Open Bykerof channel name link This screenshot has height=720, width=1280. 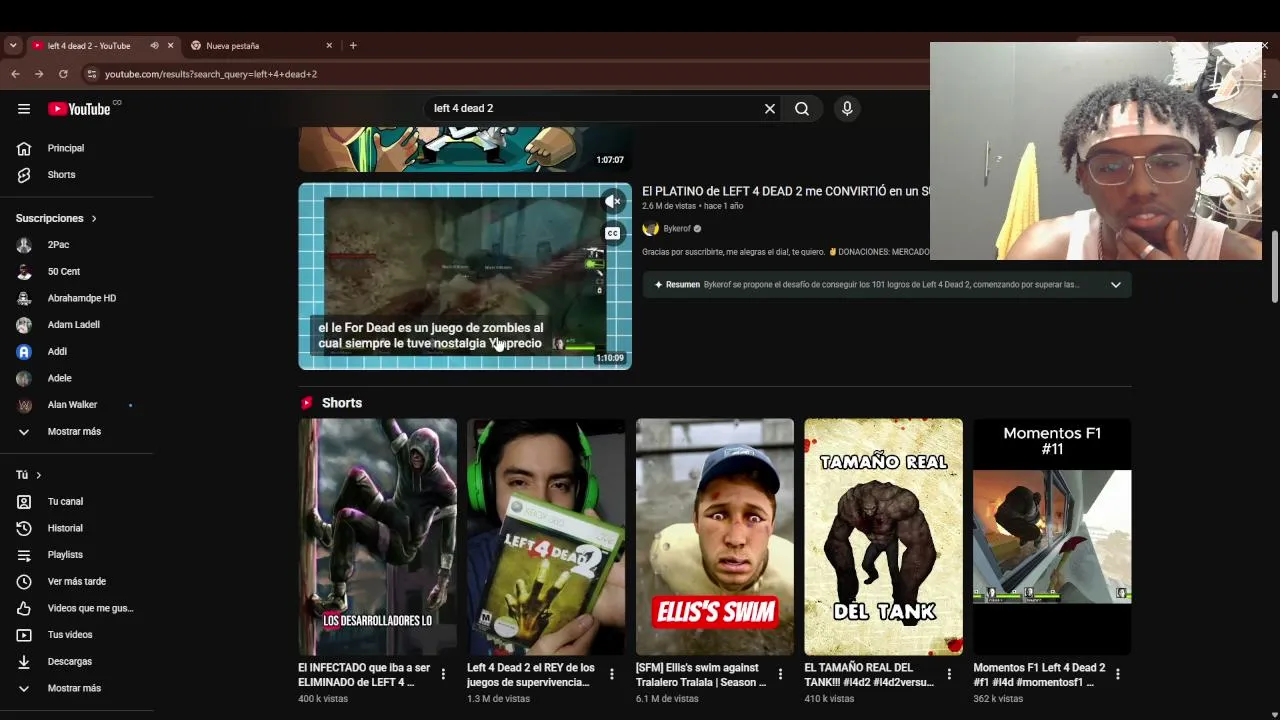click(677, 229)
